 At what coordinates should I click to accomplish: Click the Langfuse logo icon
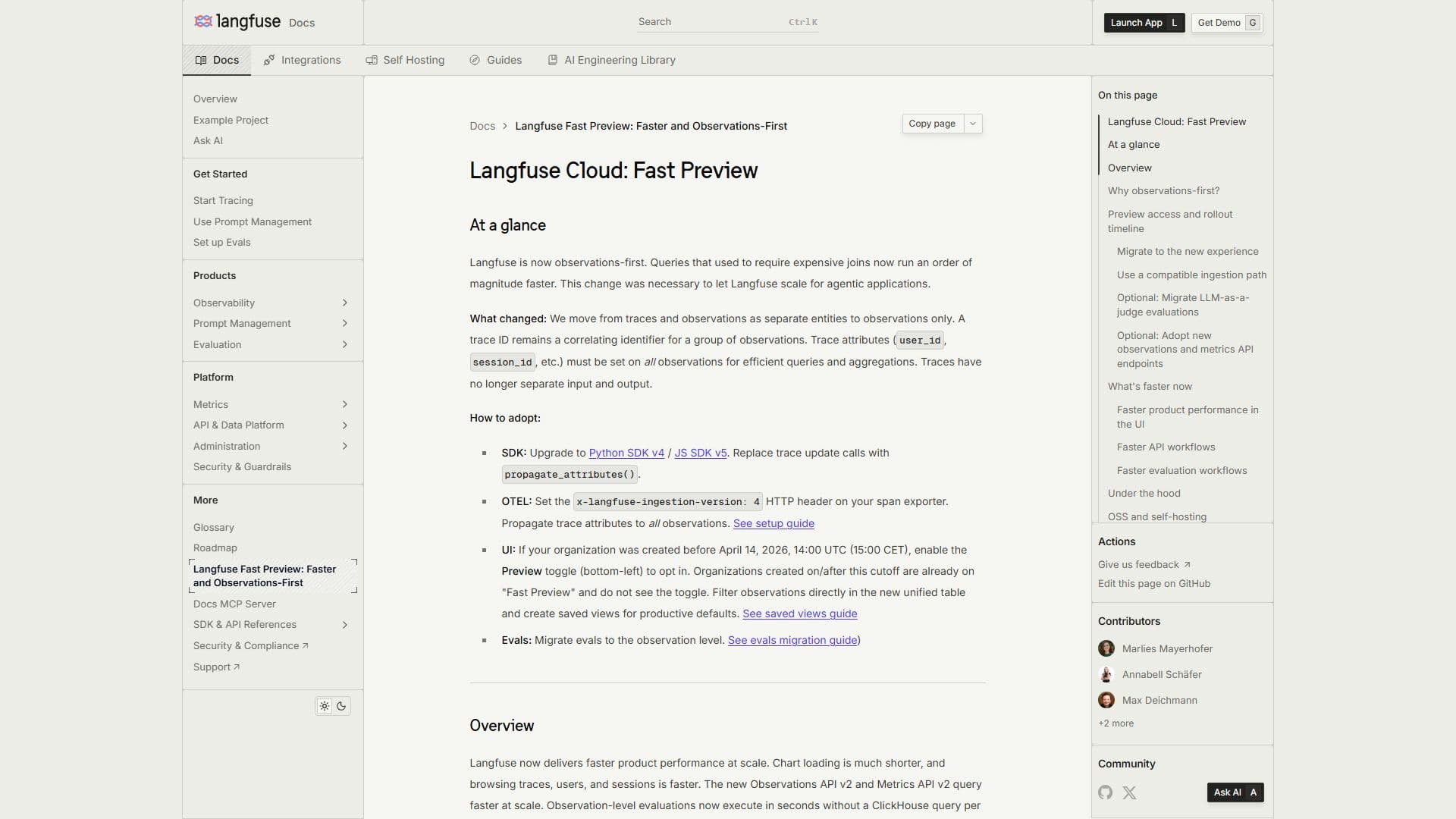click(x=202, y=21)
